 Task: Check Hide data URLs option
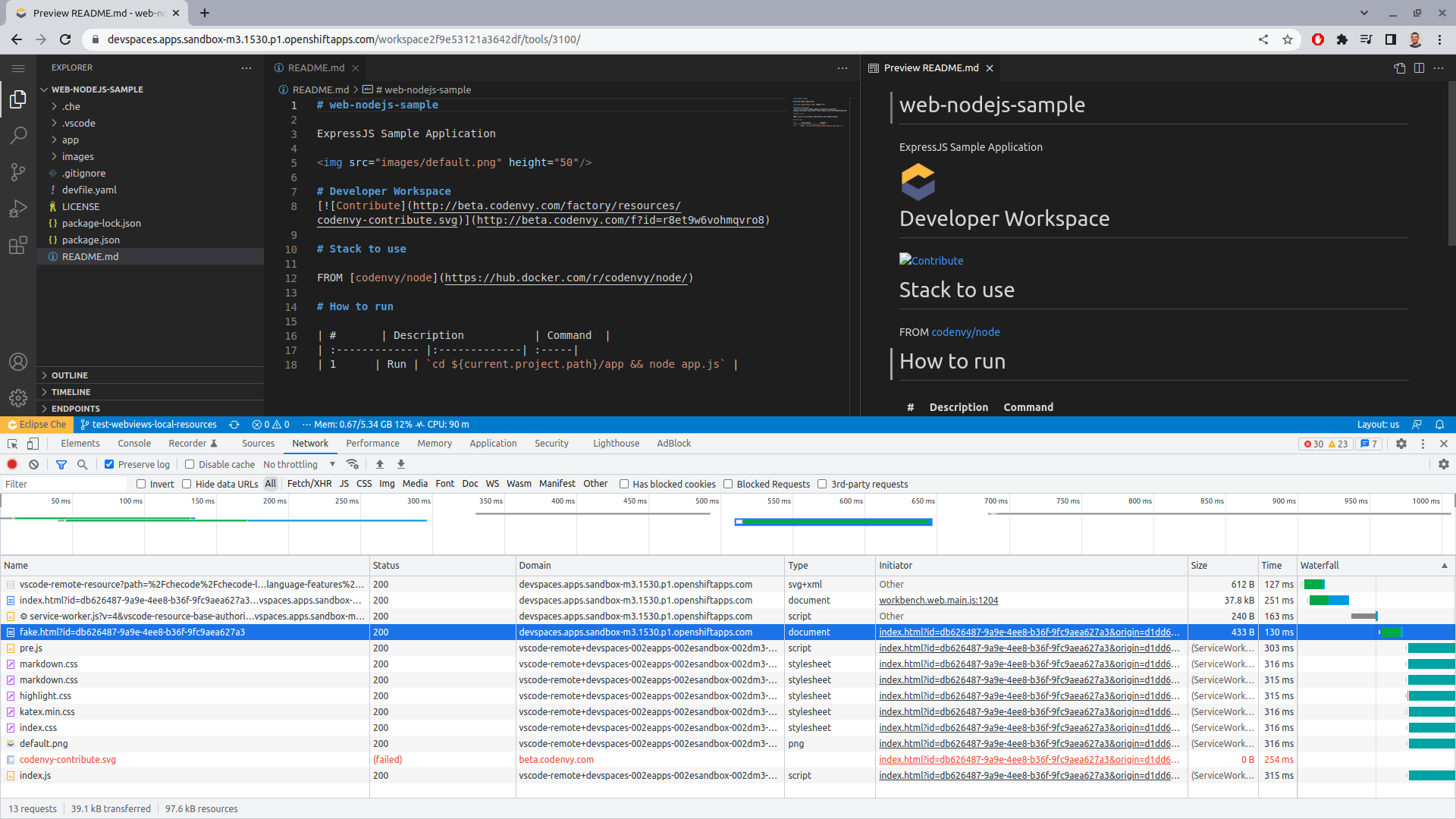[x=187, y=485]
